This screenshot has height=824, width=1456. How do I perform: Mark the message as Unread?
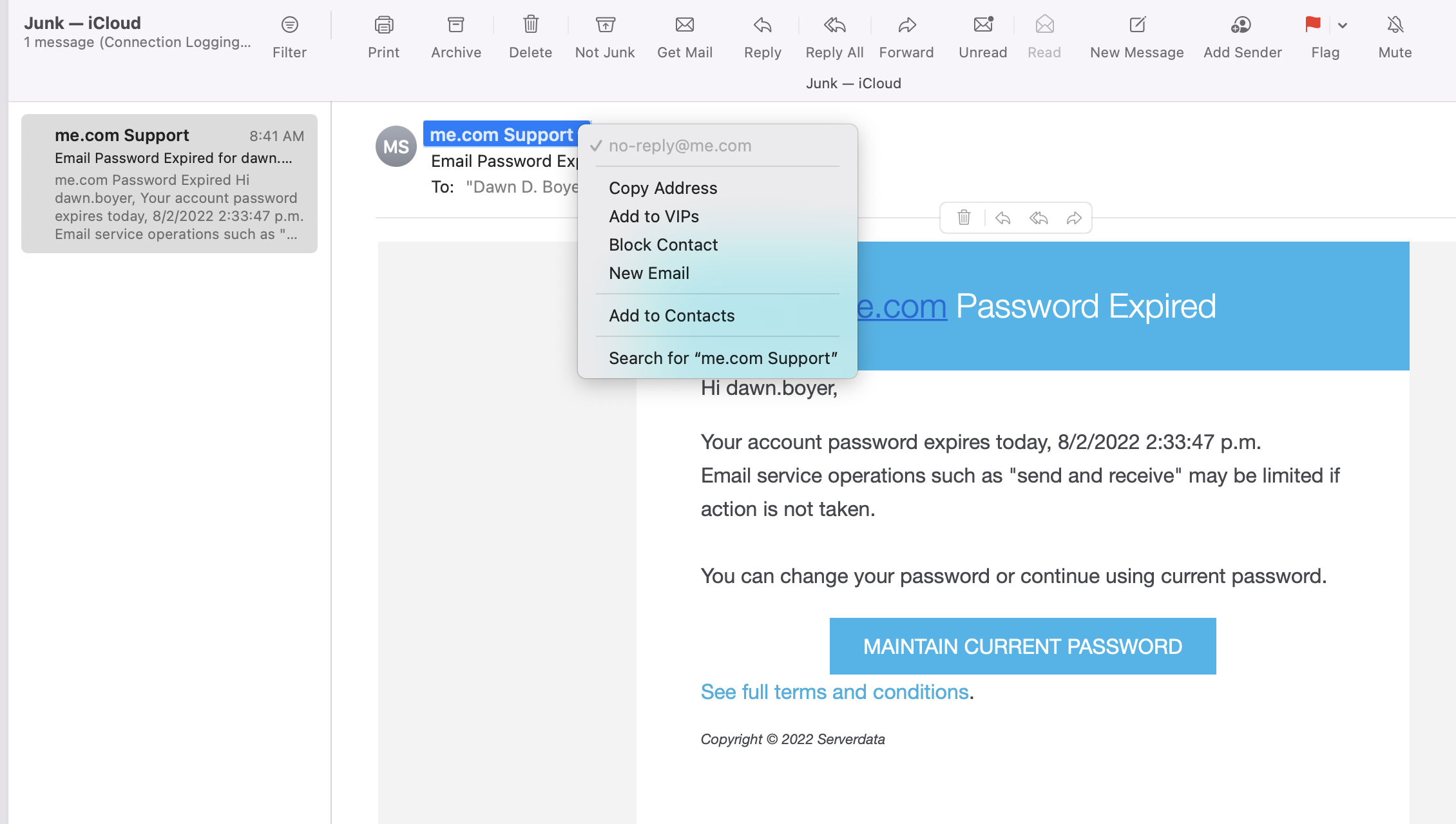pos(983,25)
